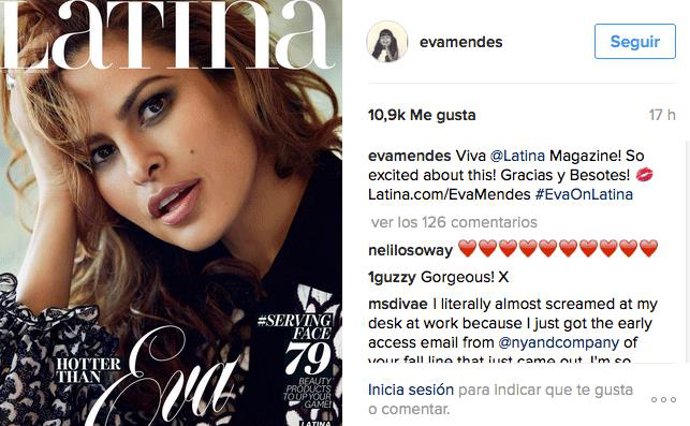The image size is (690, 426).
Task: Open the @nyandcompany mention
Action: 558,342
